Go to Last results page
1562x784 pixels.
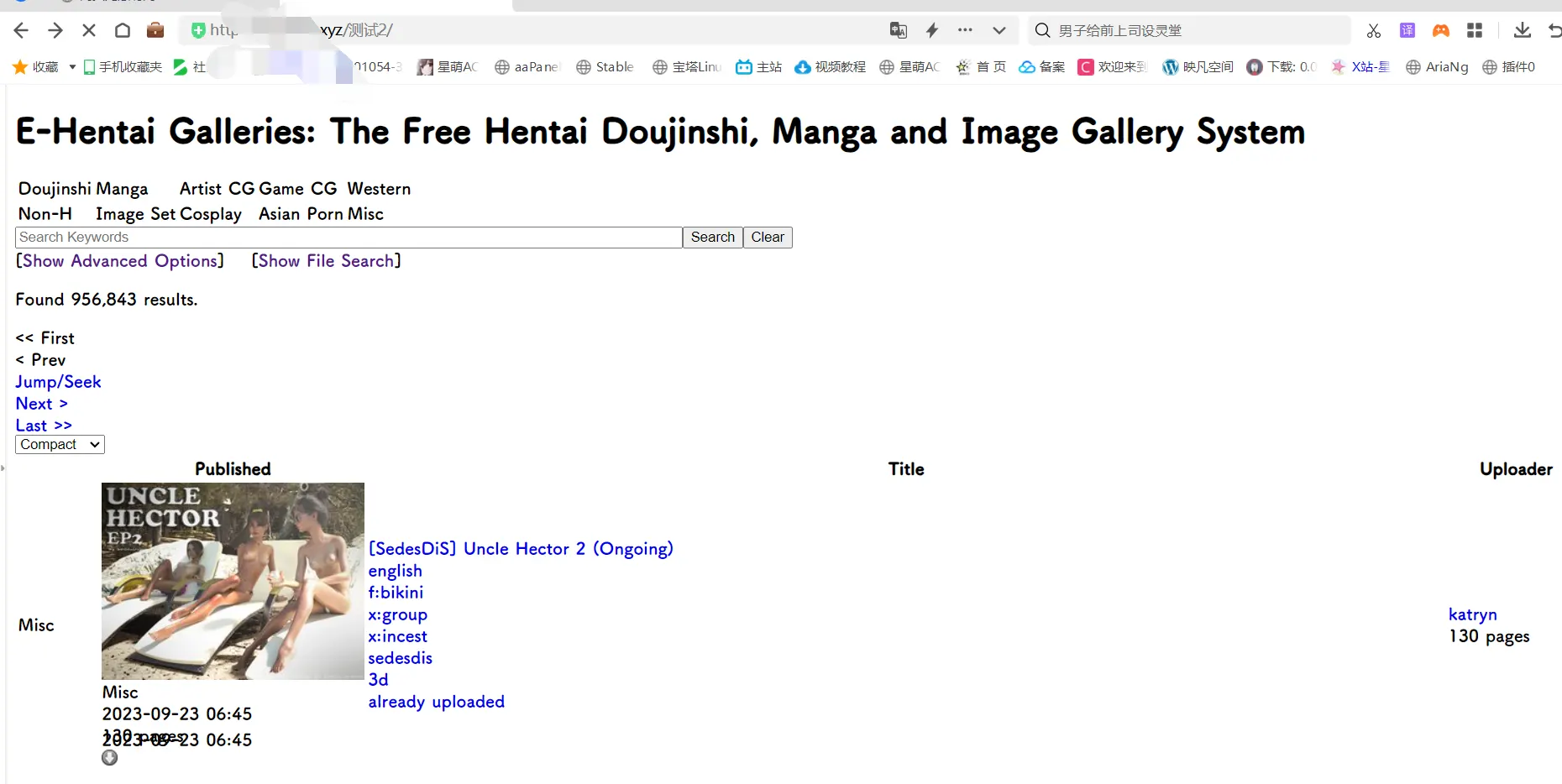[x=44, y=426]
